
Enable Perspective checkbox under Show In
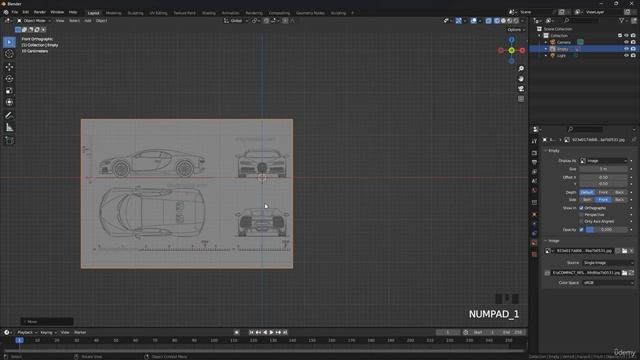click(581, 215)
